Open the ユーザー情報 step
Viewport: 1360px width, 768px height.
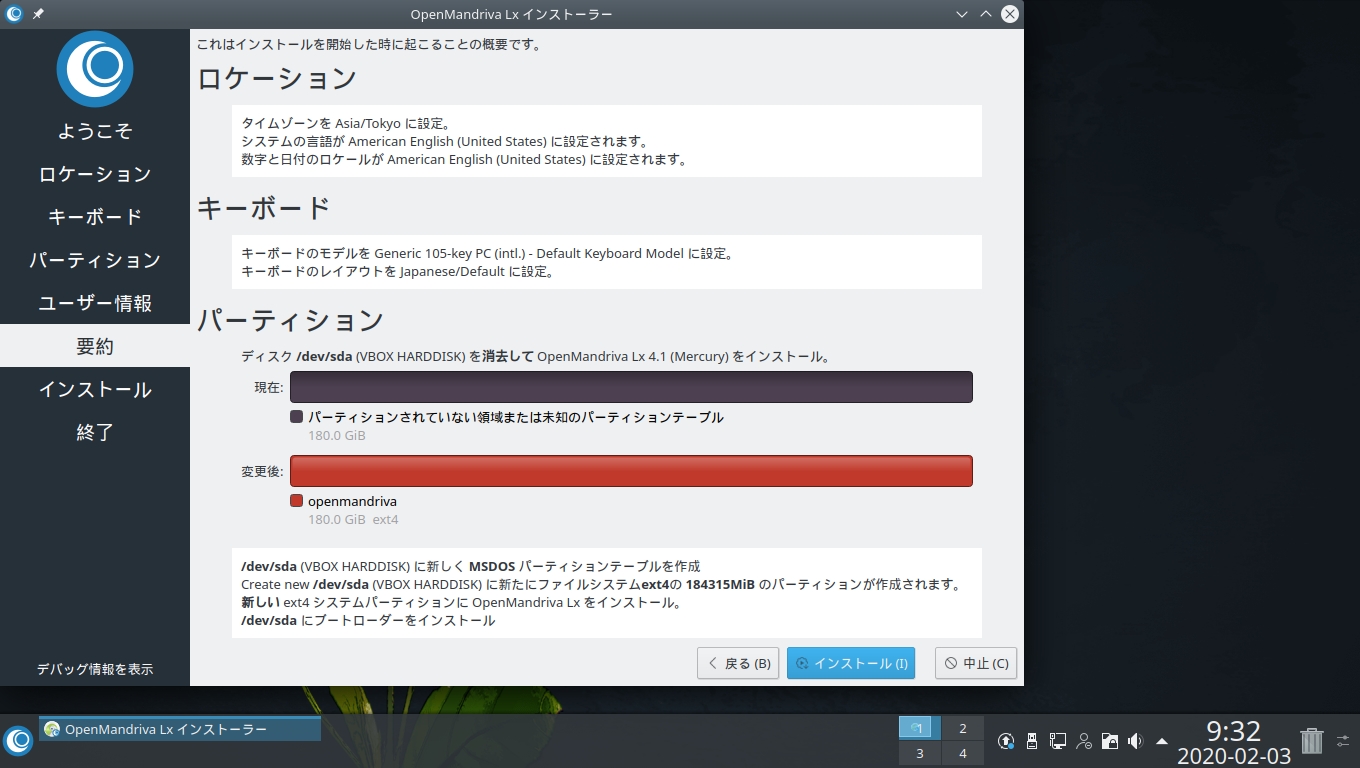(x=95, y=303)
